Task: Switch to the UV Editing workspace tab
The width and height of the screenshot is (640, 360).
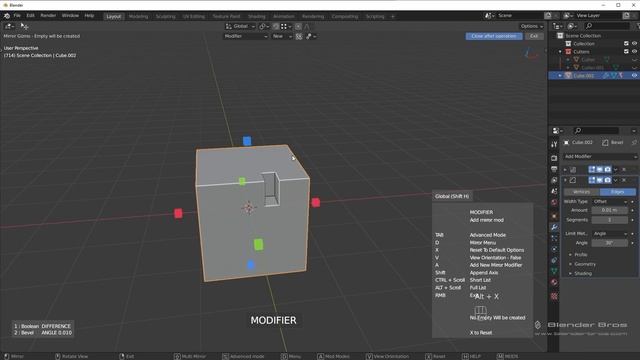Action: coord(193,16)
